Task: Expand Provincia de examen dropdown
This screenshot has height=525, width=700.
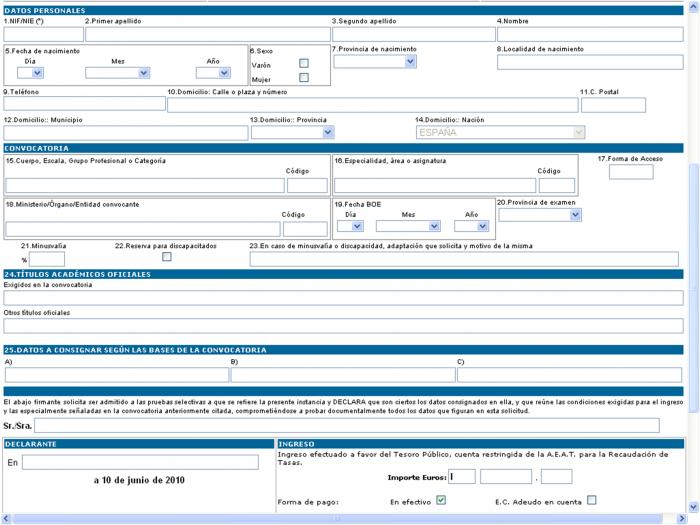Action: click(540, 215)
